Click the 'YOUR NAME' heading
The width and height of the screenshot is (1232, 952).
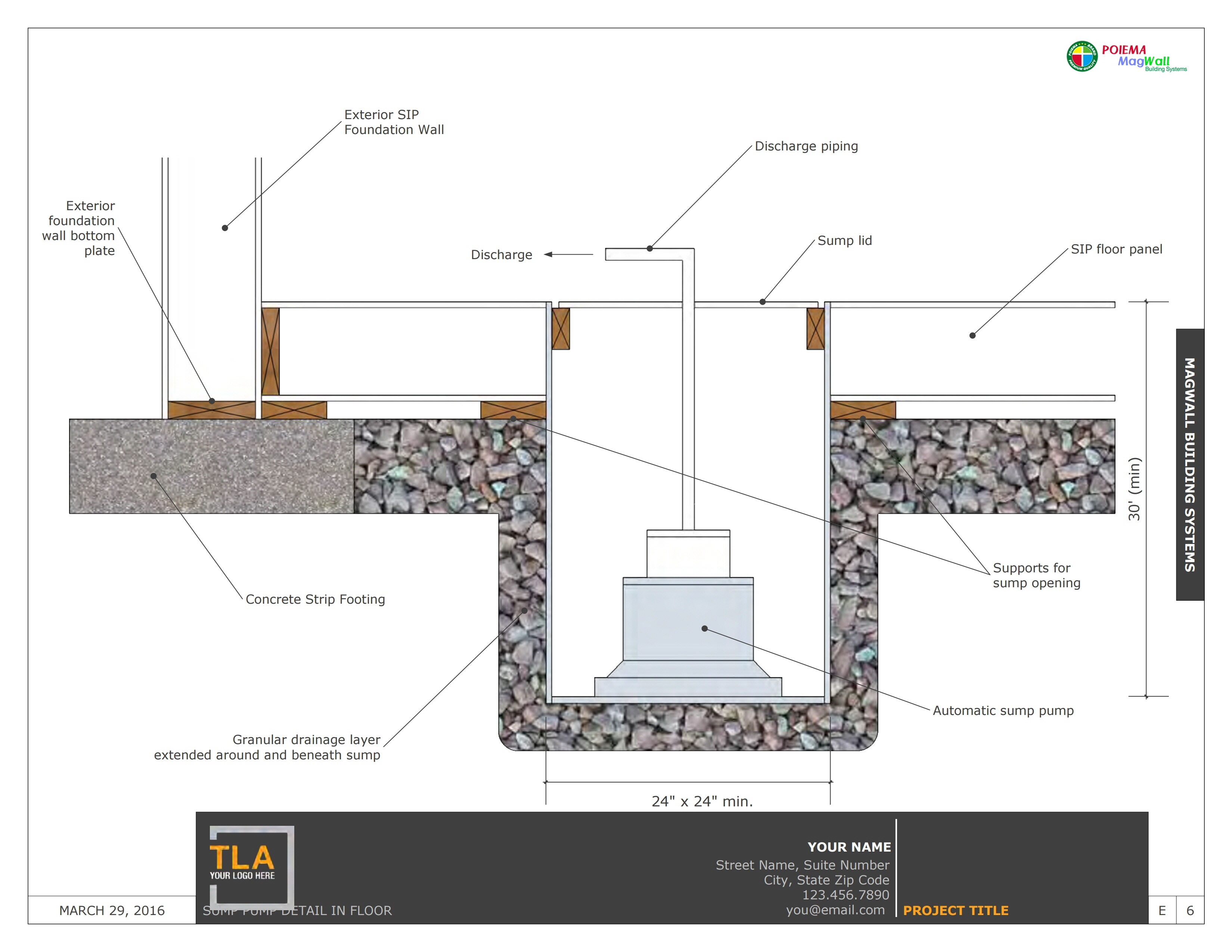click(x=849, y=847)
